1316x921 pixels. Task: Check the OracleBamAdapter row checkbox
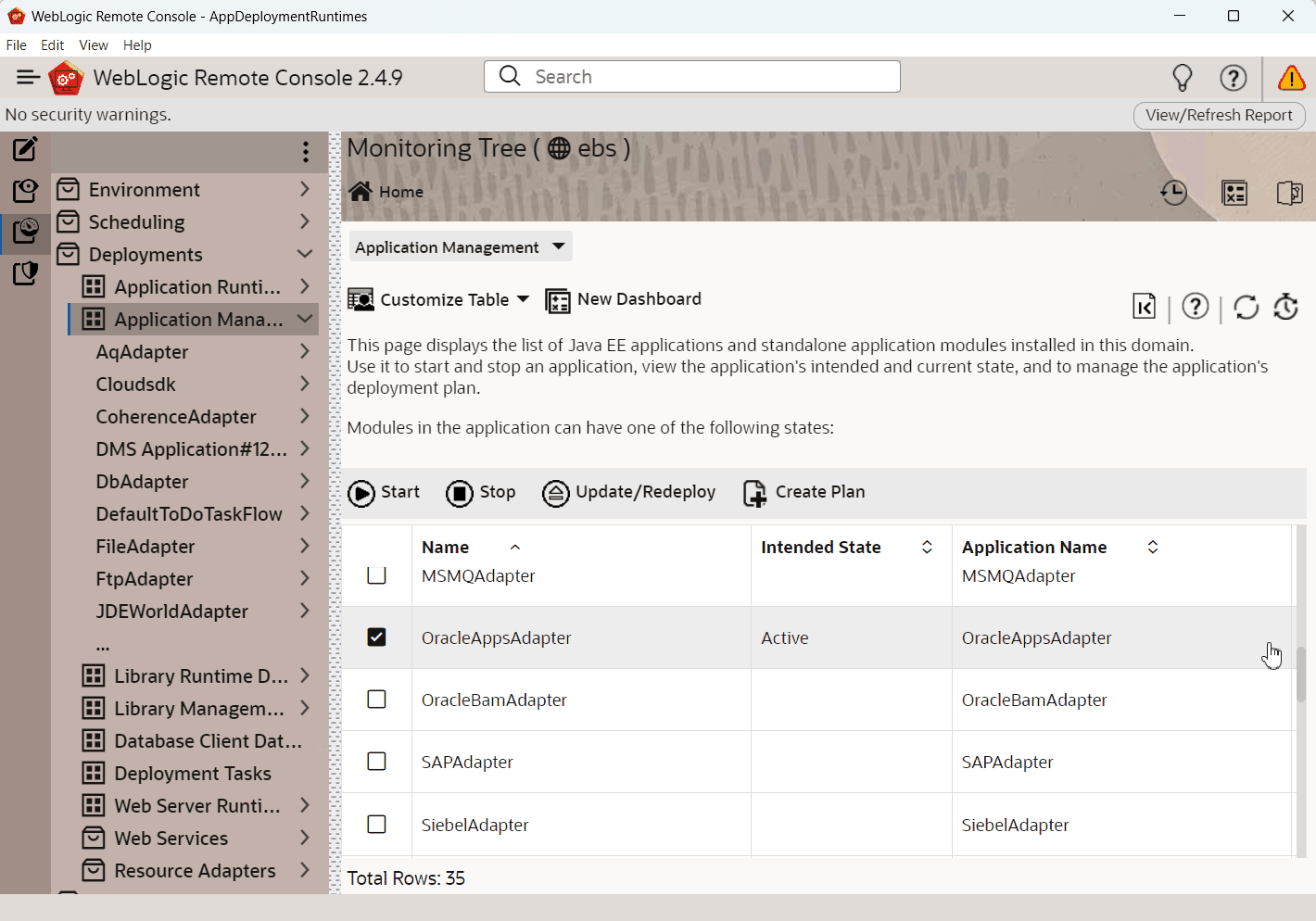click(x=376, y=699)
